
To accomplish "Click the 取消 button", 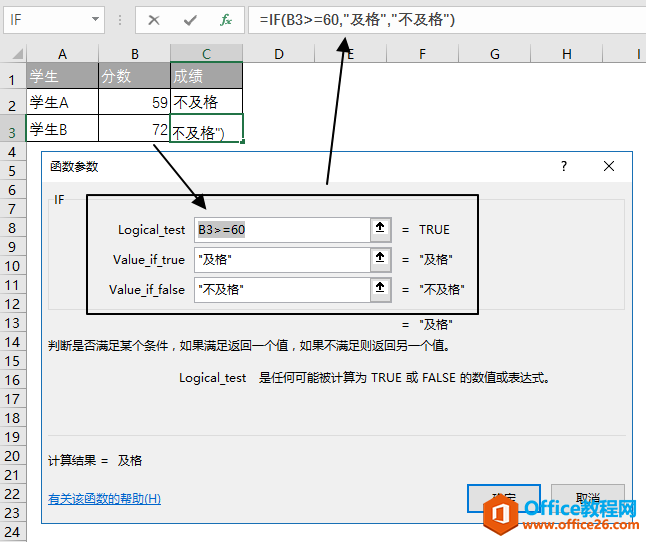I will (x=587, y=499).
